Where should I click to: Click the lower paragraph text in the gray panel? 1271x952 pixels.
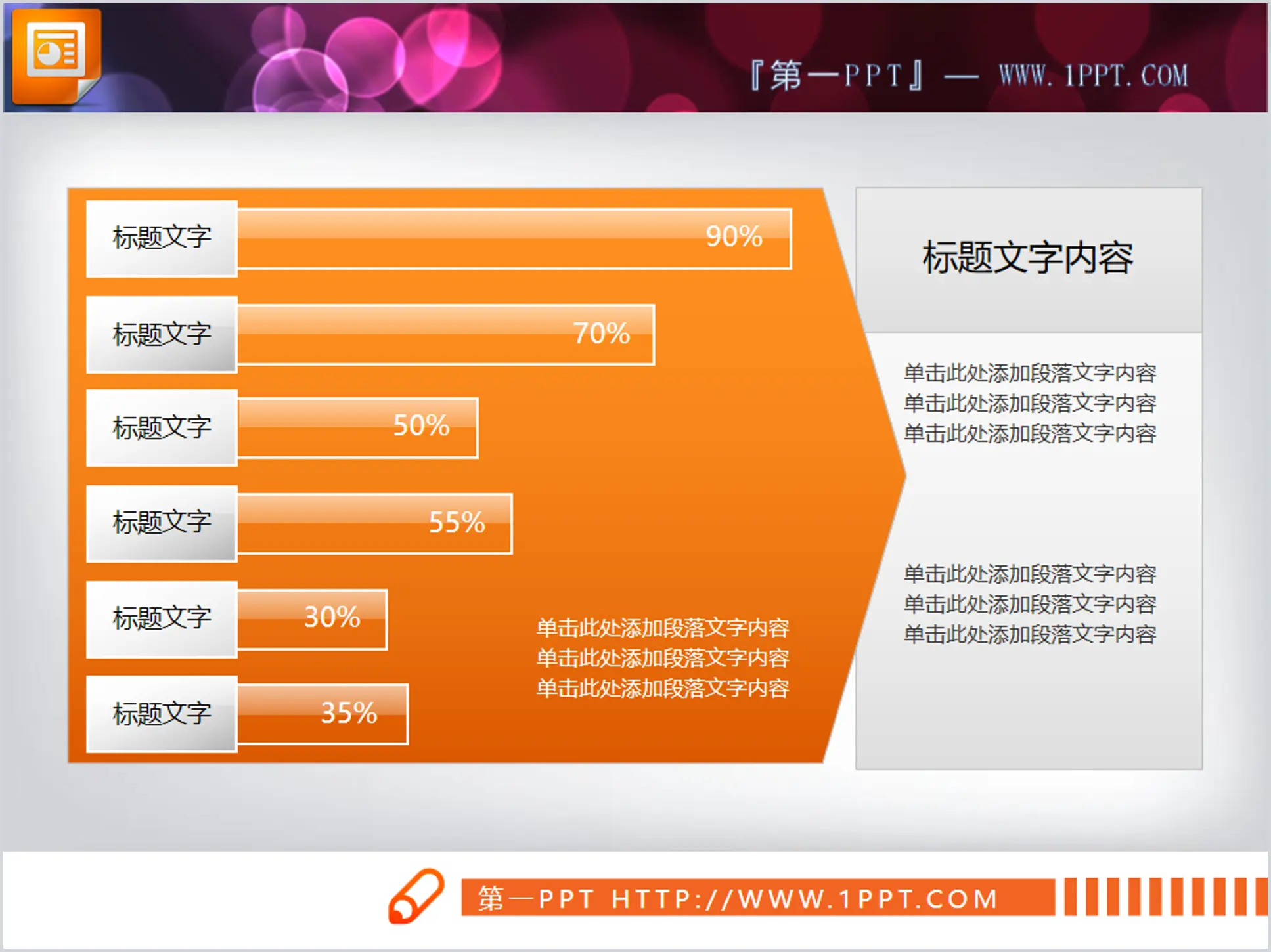coord(1029,604)
